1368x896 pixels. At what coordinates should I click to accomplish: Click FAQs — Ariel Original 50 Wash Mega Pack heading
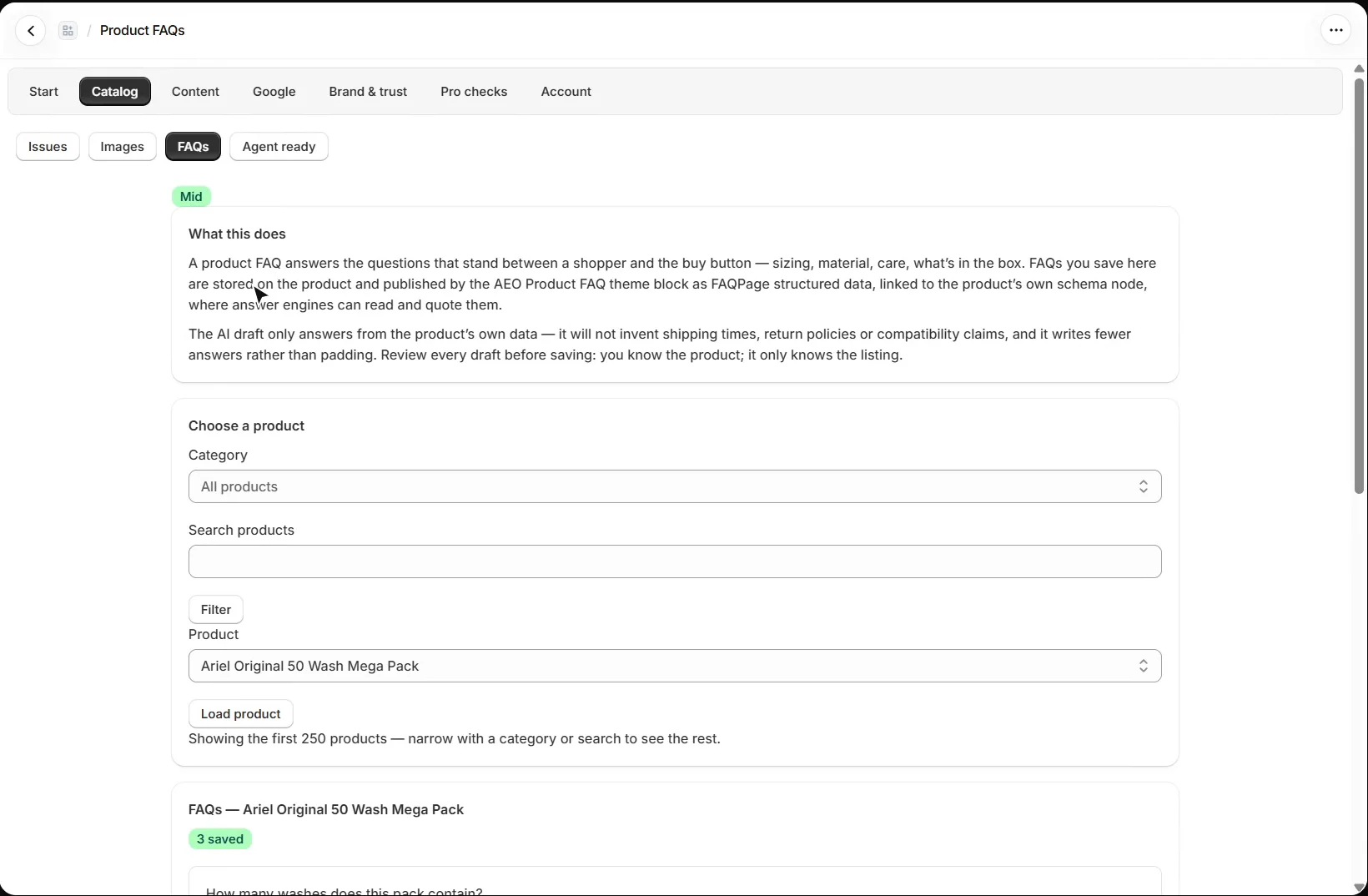point(326,810)
